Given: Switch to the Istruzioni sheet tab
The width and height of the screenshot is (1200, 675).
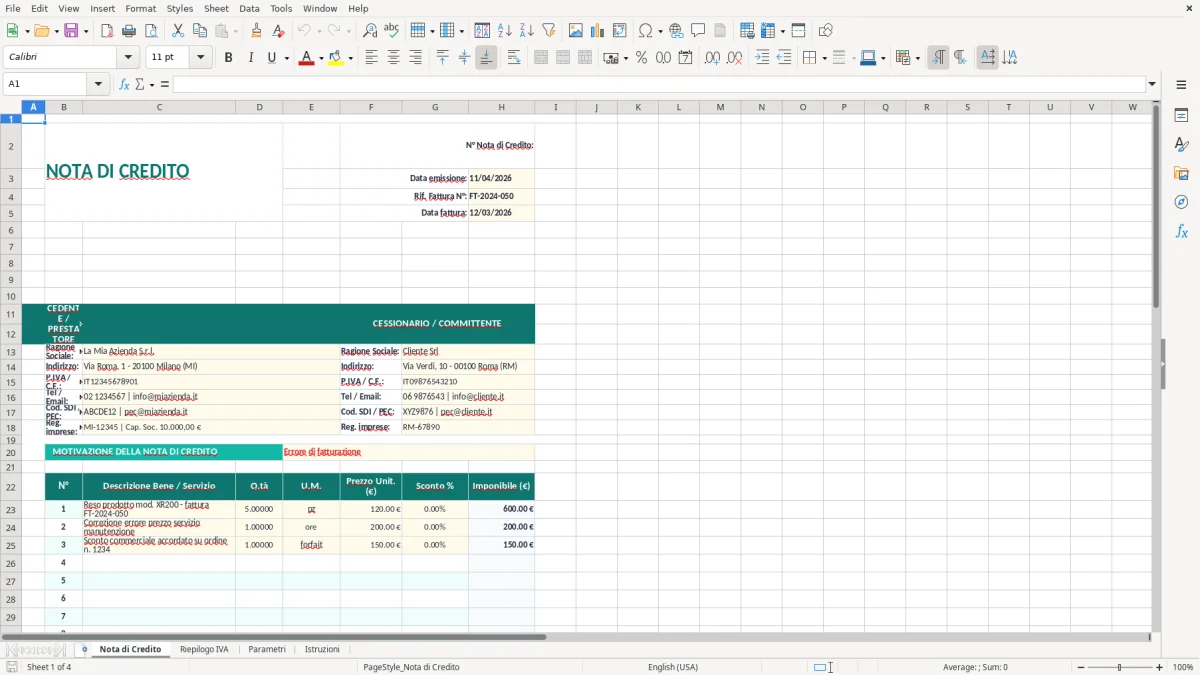Looking at the screenshot, I should pyautogui.click(x=322, y=649).
